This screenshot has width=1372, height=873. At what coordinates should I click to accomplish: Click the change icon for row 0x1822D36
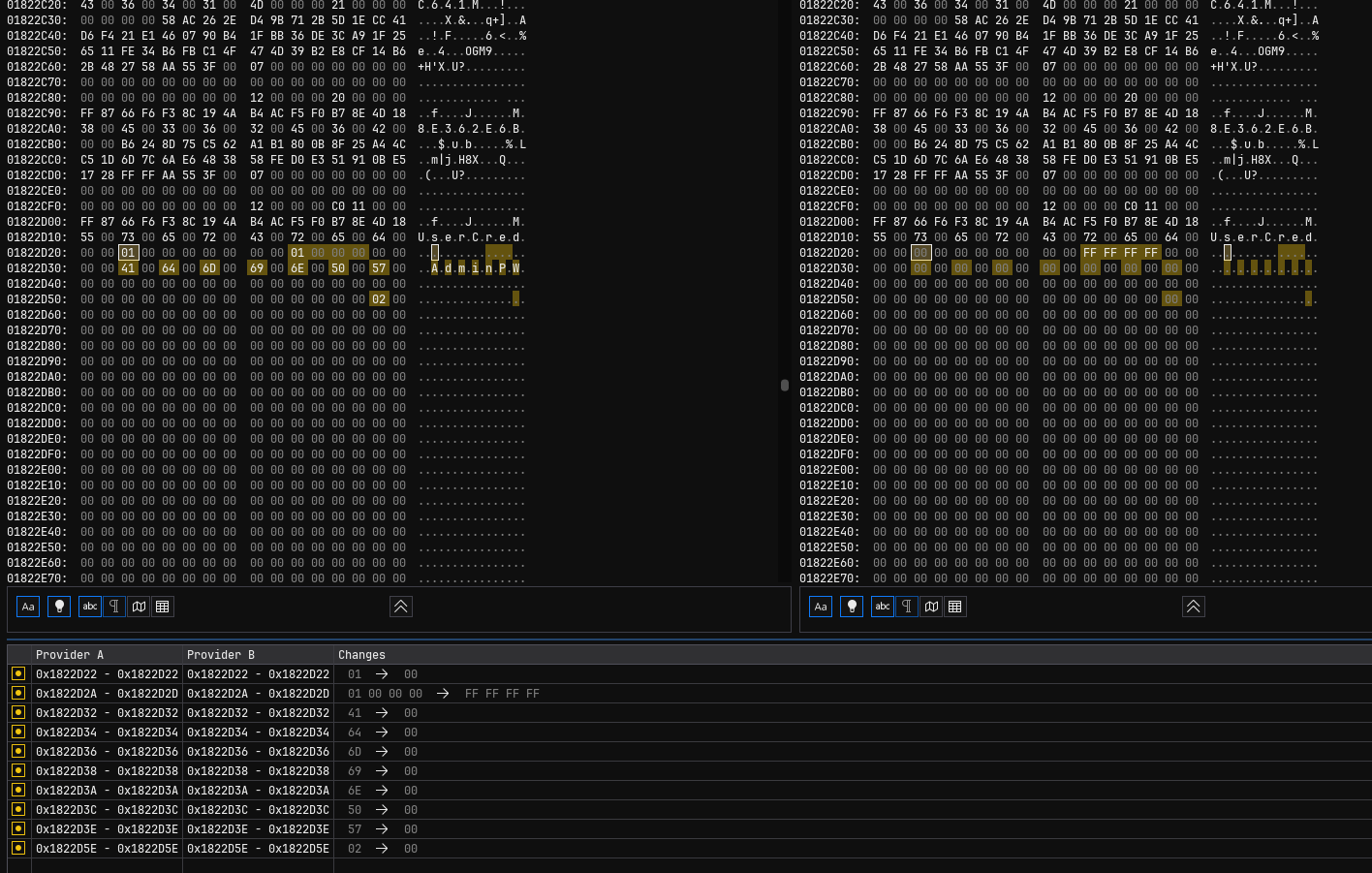pyautogui.click(x=18, y=751)
